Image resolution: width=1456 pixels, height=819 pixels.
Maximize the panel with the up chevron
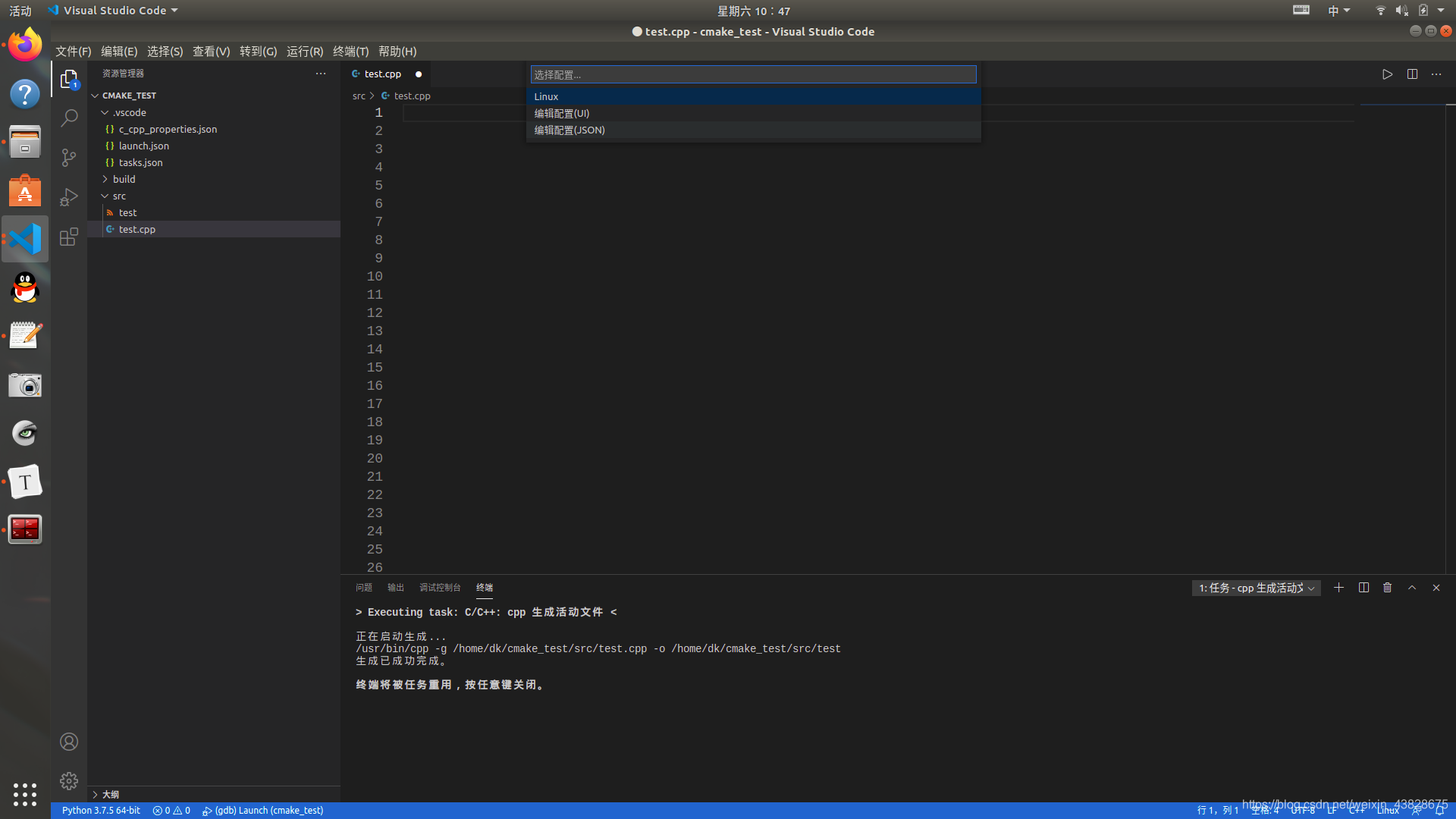click(1412, 588)
